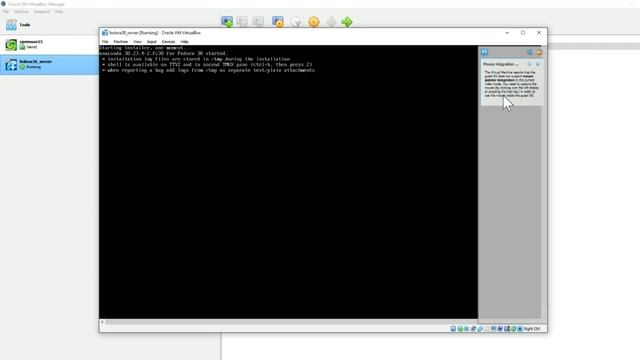Click the left arrow of VM horizontal scrollbar
Screen dimensions: 640x360
coord(102,322)
